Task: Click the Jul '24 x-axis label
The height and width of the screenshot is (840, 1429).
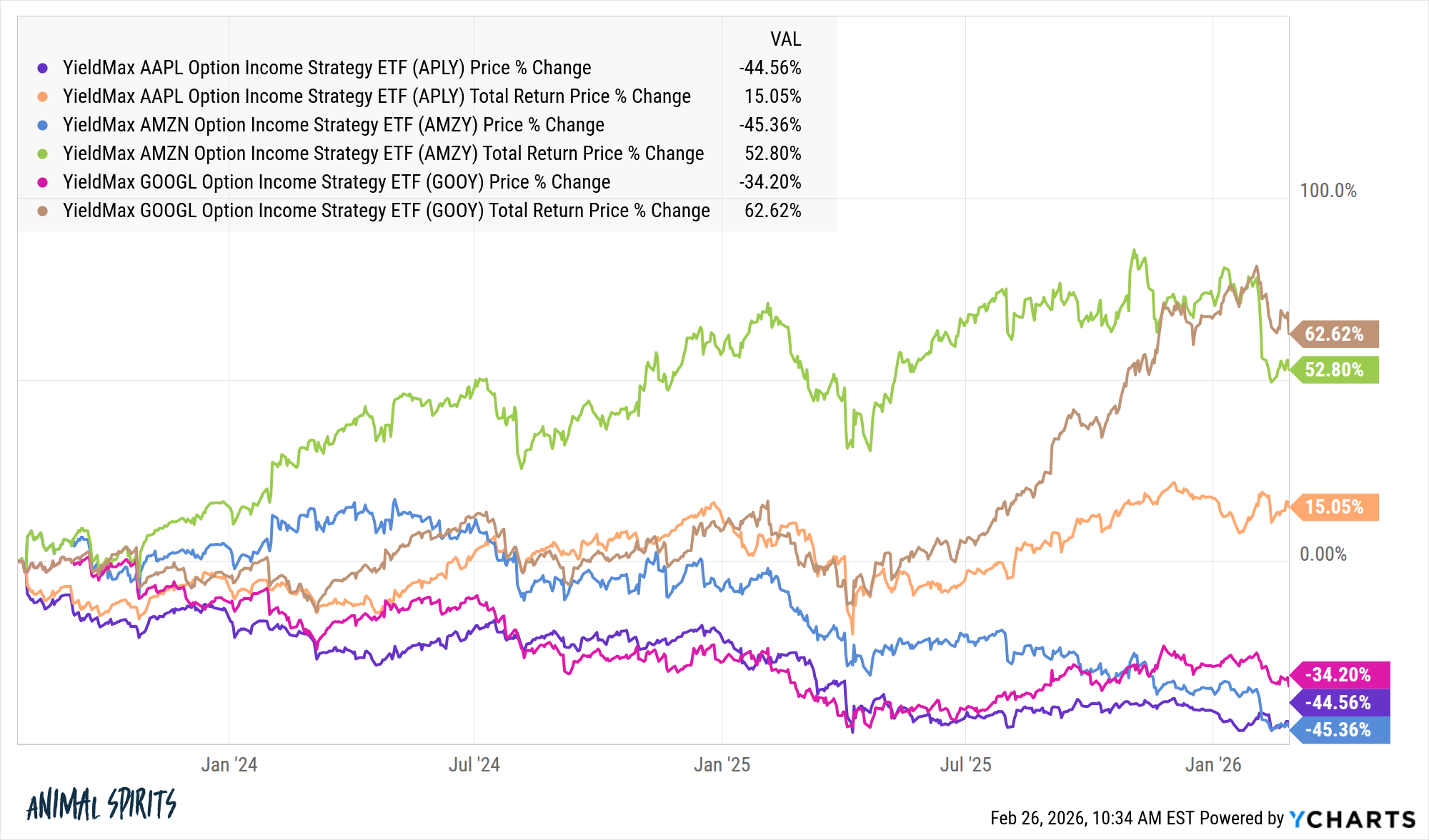Action: tap(474, 765)
